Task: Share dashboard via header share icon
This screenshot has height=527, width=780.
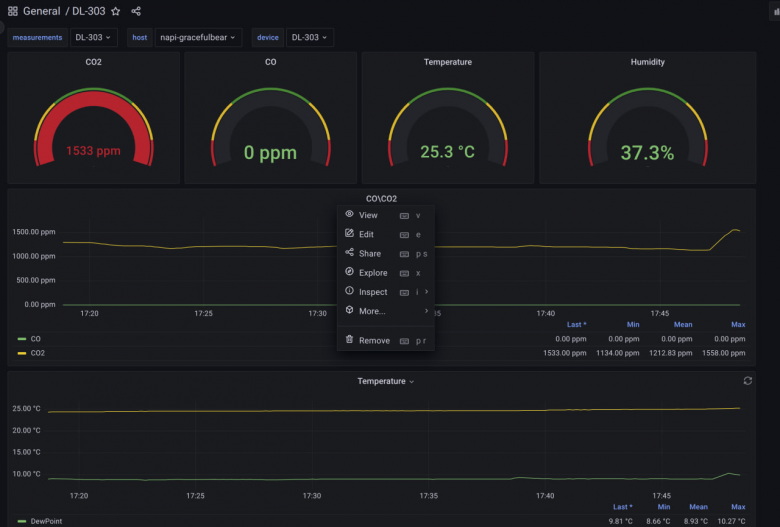Action: (x=136, y=11)
